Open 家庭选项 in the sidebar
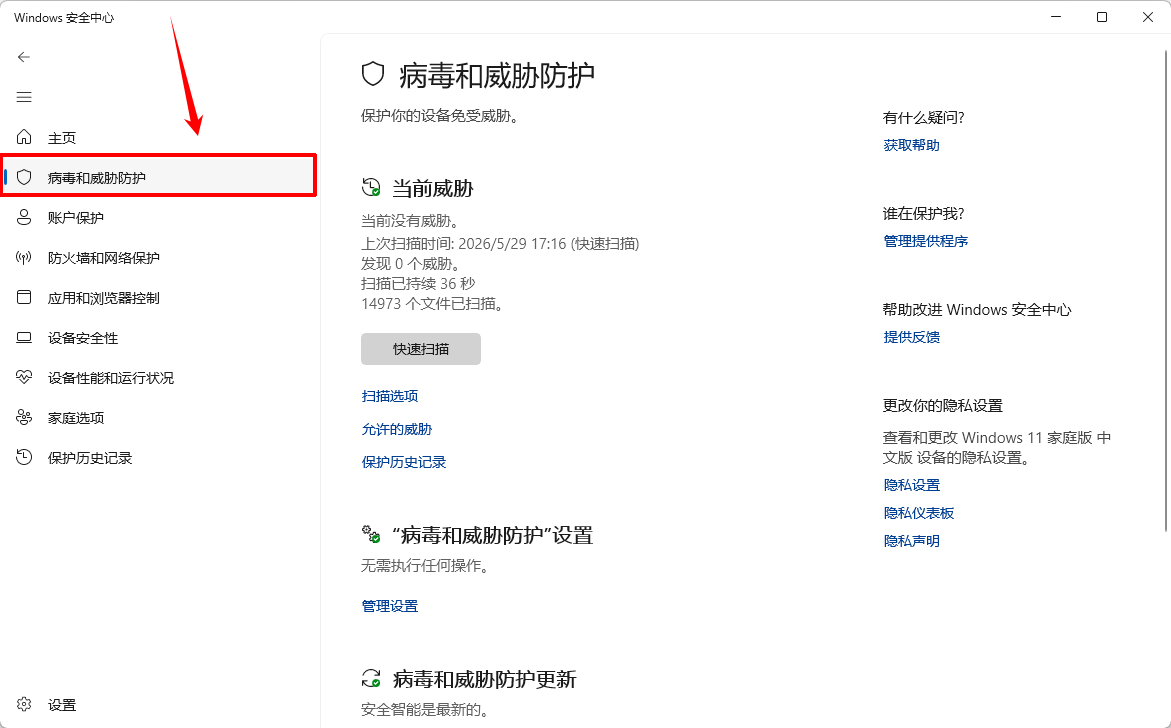This screenshot has height=728, width=1171. point(75,418)
